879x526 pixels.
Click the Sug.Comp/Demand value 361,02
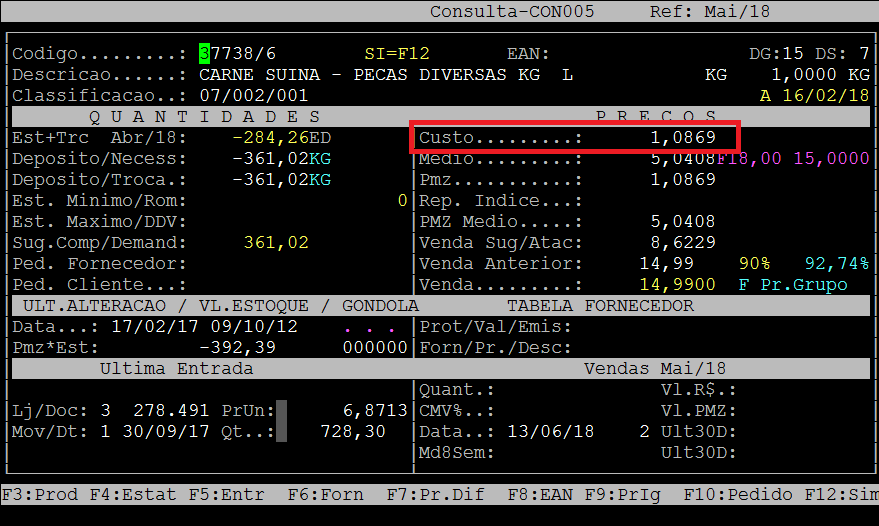click(x=276, y=243)
